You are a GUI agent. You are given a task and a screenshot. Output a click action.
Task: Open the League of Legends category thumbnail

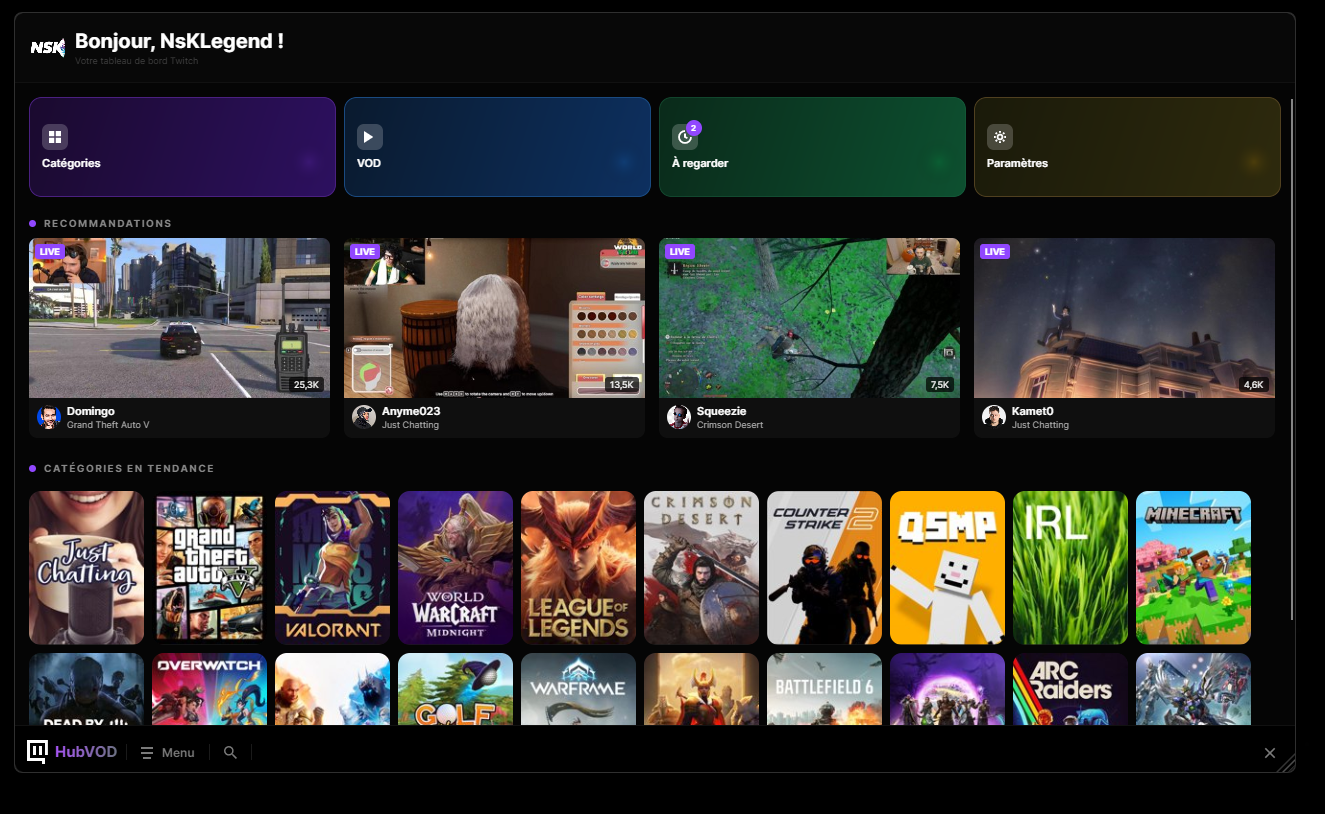tap(578, 567)
